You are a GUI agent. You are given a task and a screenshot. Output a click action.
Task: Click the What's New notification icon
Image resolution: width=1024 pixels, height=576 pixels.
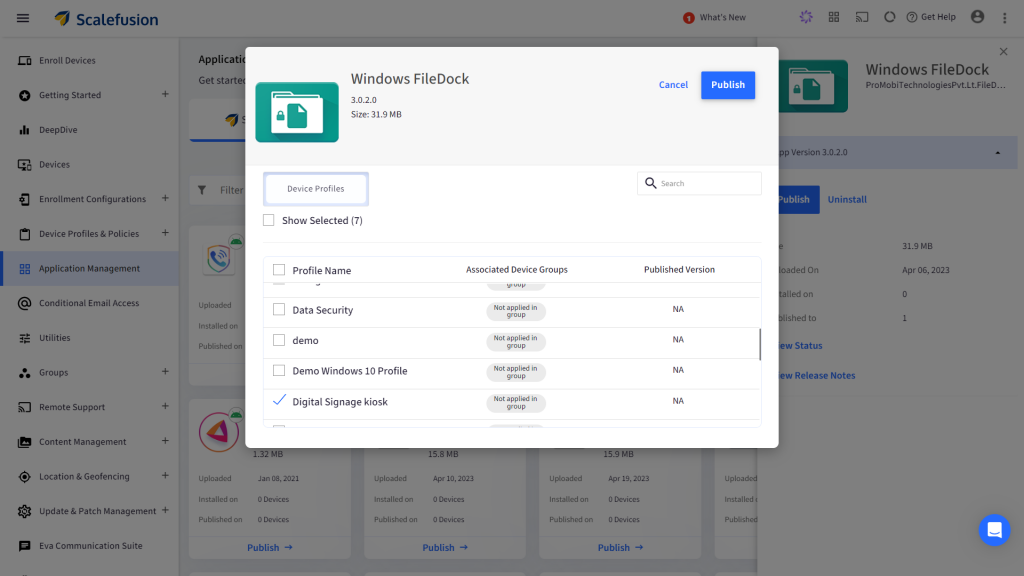[x=688, y=18]
